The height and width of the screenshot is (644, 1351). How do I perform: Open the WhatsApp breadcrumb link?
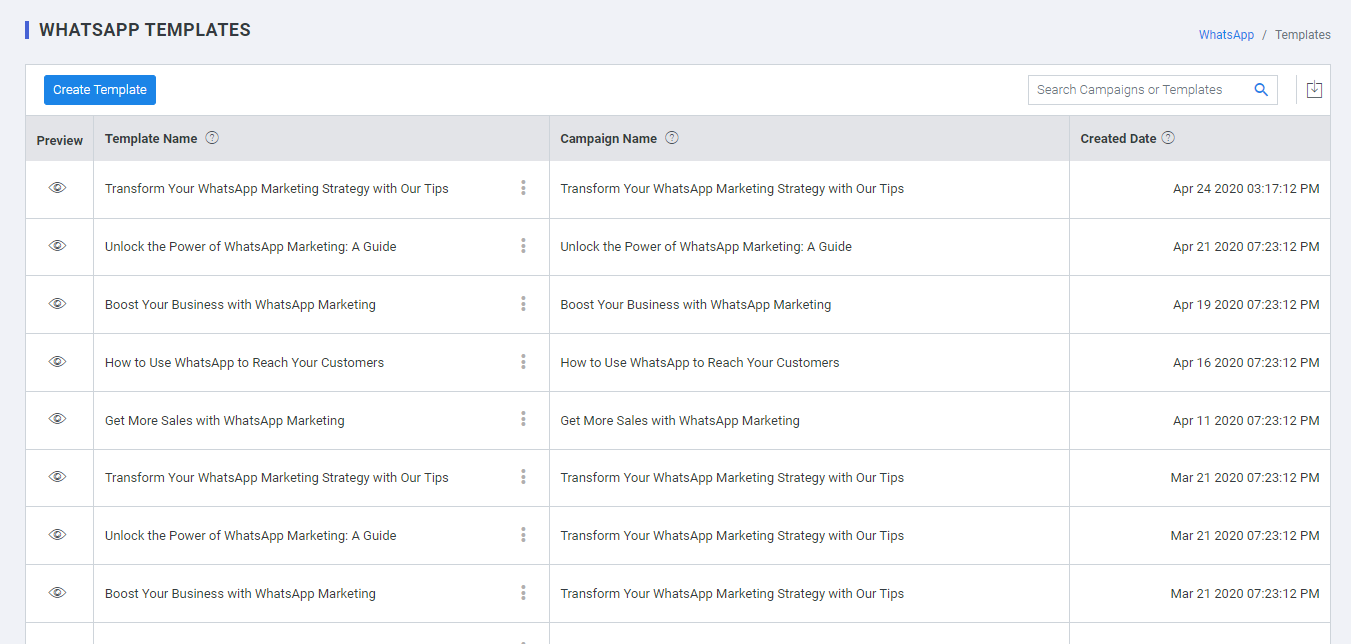click(1226, 35)
